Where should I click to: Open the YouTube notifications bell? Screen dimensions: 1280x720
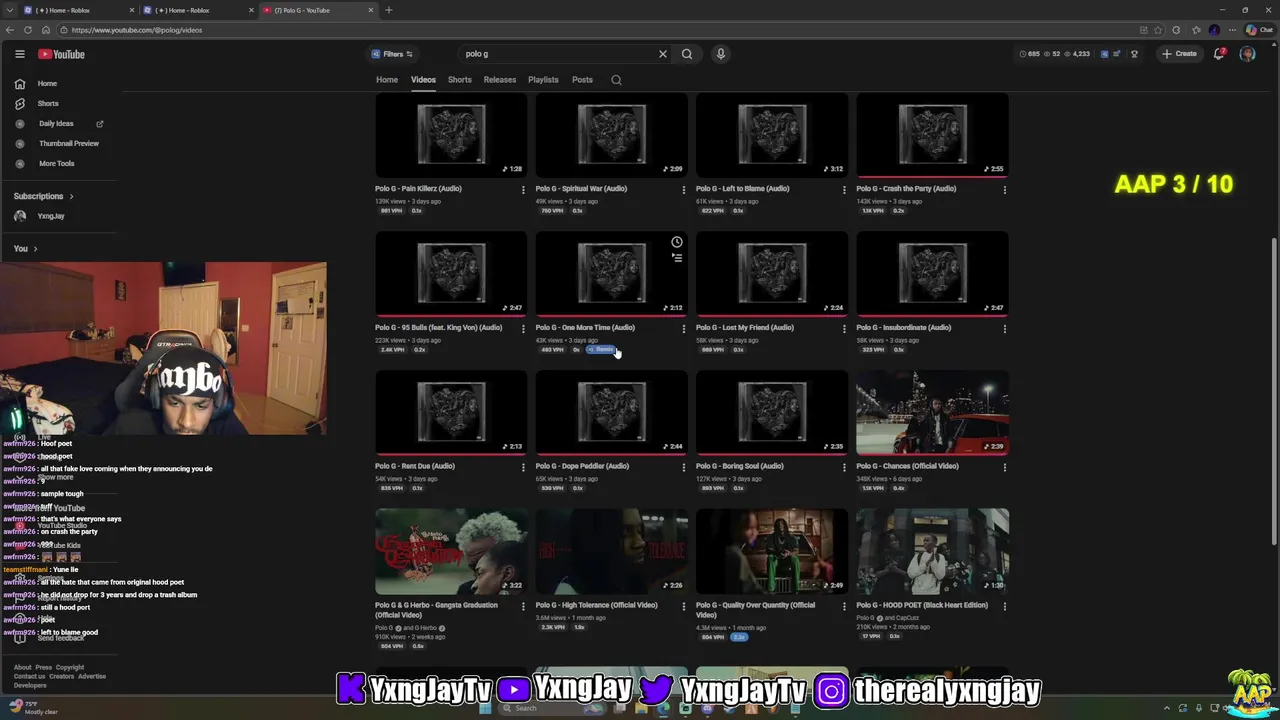pyautogui.click(x=1218, y=54)
